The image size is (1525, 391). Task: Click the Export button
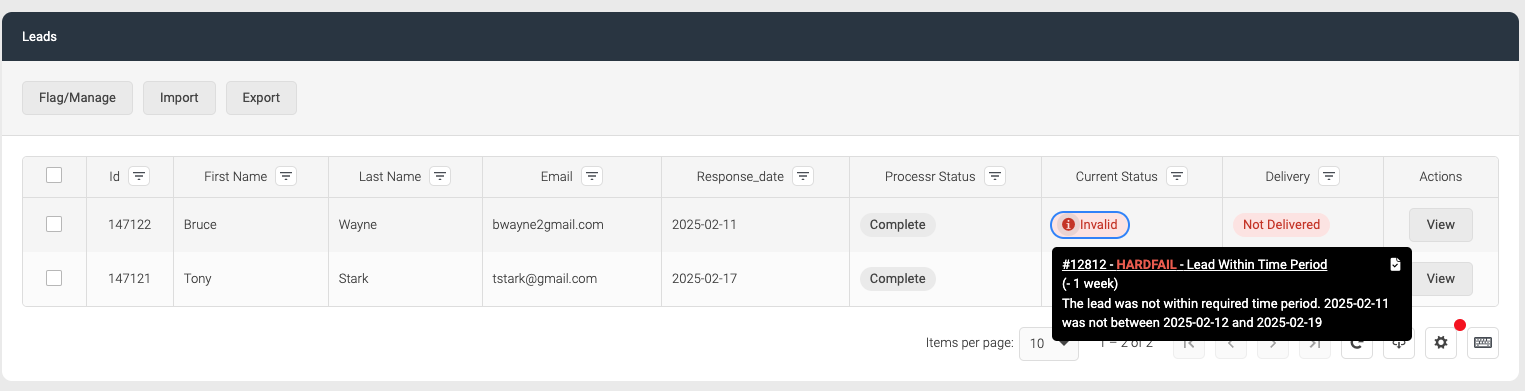[261, 98]
